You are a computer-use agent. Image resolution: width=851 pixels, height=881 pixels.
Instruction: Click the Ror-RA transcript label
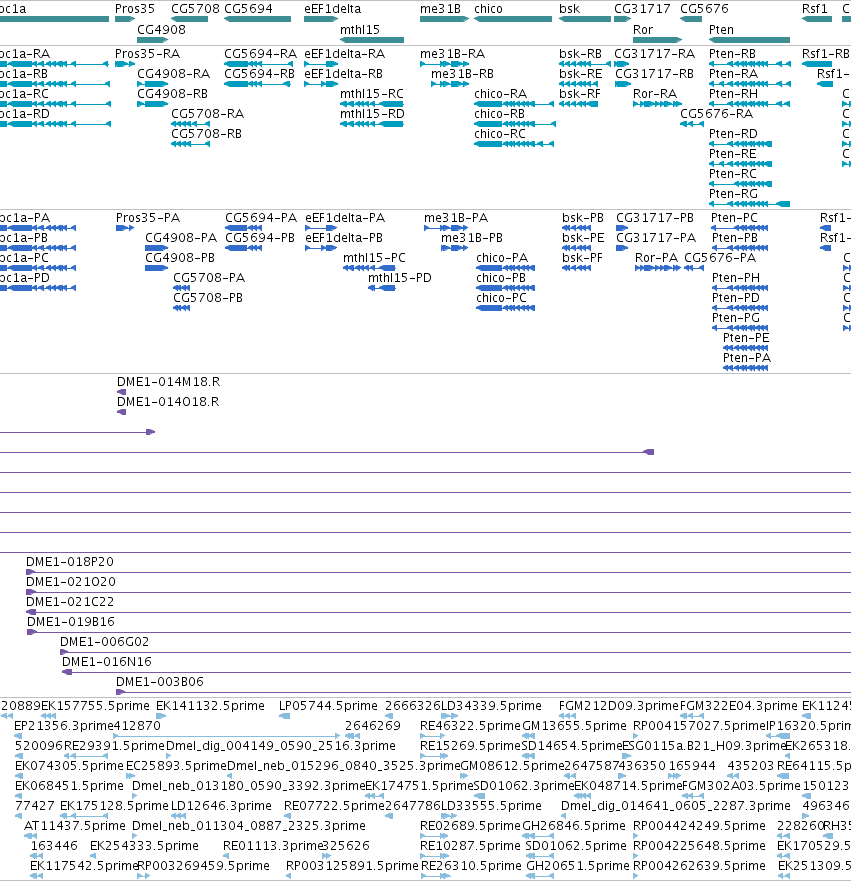coord(654,94)
